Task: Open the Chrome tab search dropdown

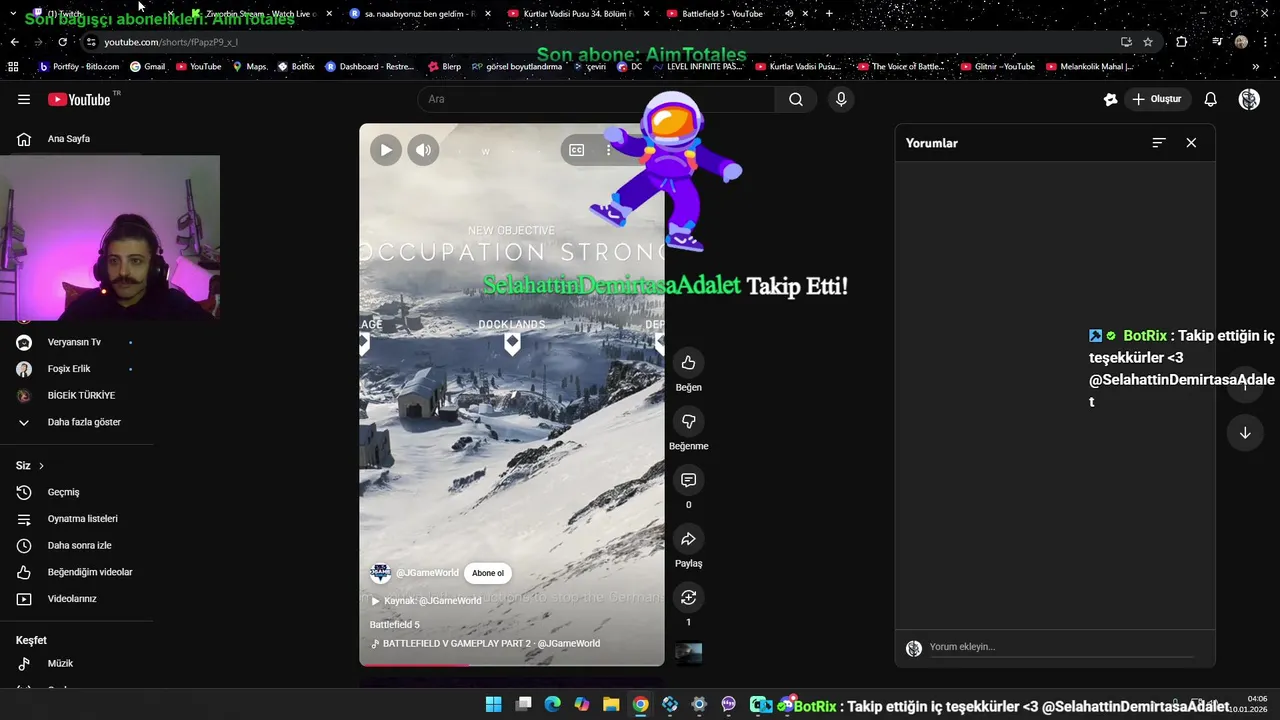Action: click(x=13, y=14)
